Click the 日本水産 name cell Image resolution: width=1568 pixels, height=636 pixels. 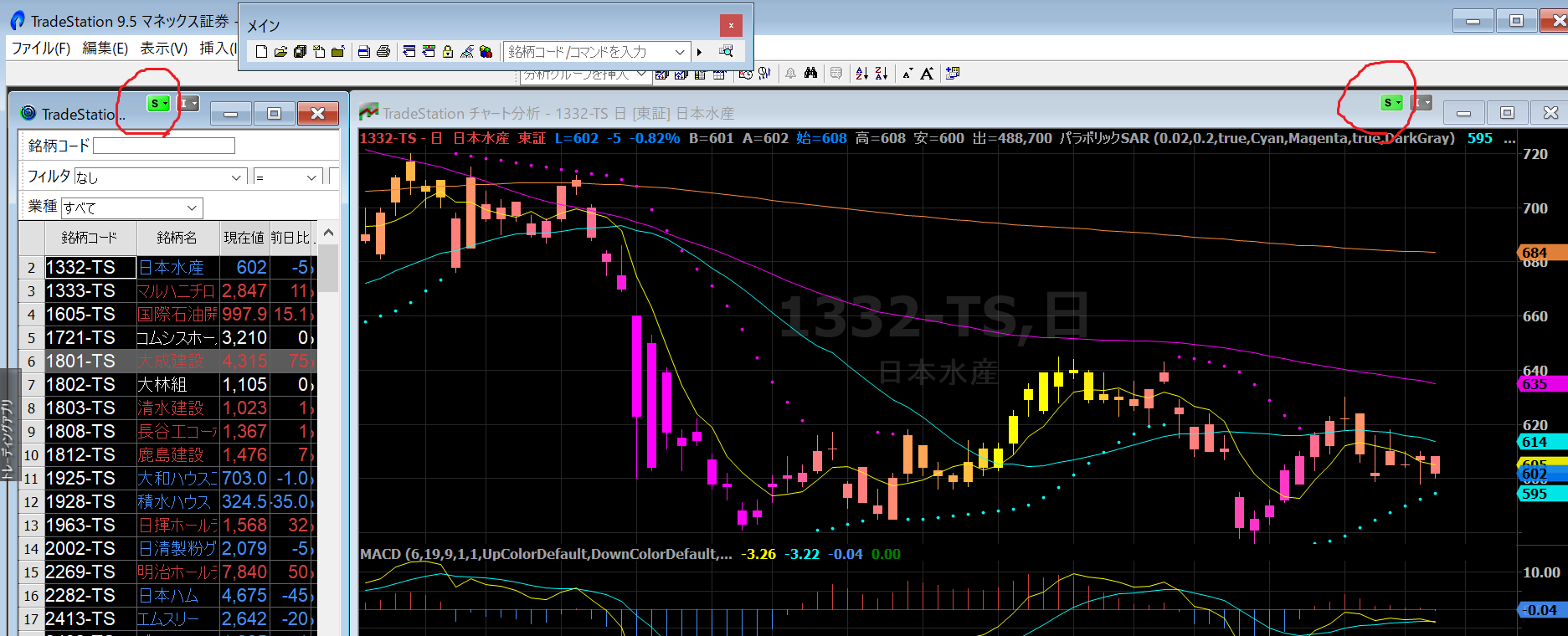177,268
